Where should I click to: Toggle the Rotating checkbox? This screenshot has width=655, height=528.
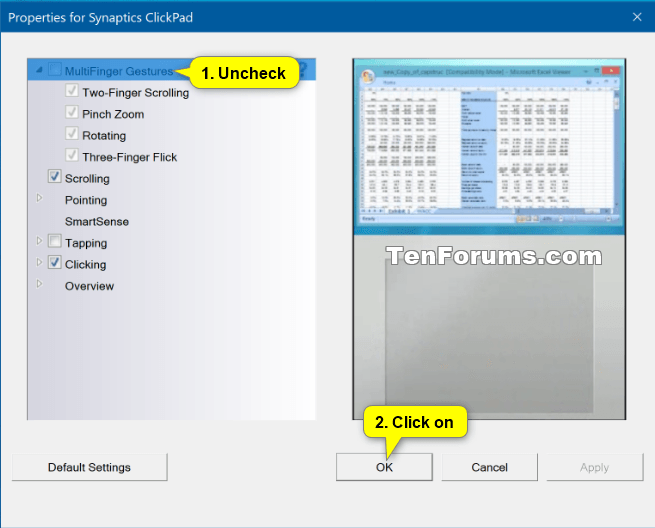[72, 134]
